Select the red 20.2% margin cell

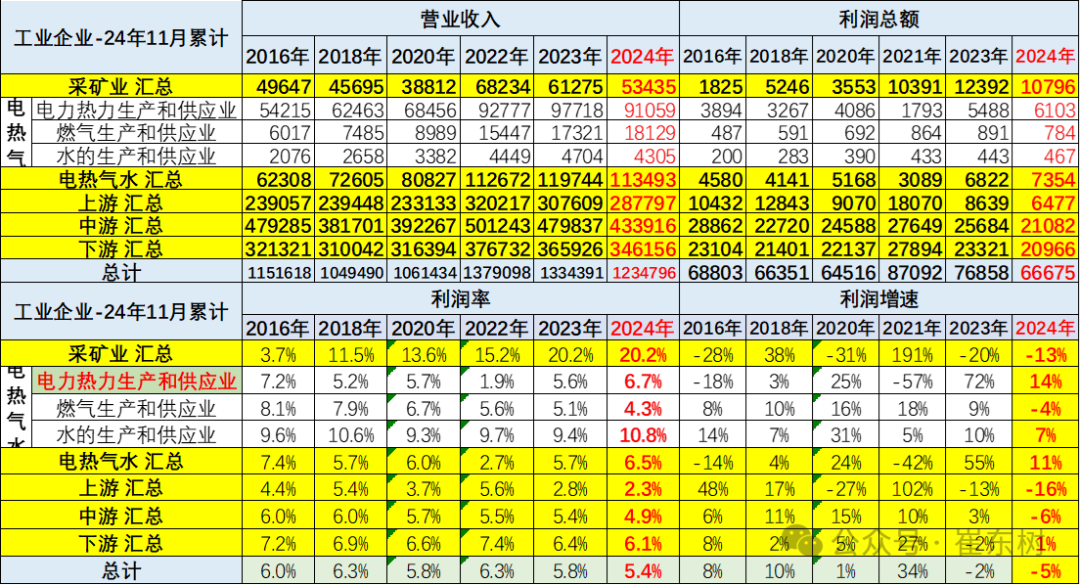point(643,354)
